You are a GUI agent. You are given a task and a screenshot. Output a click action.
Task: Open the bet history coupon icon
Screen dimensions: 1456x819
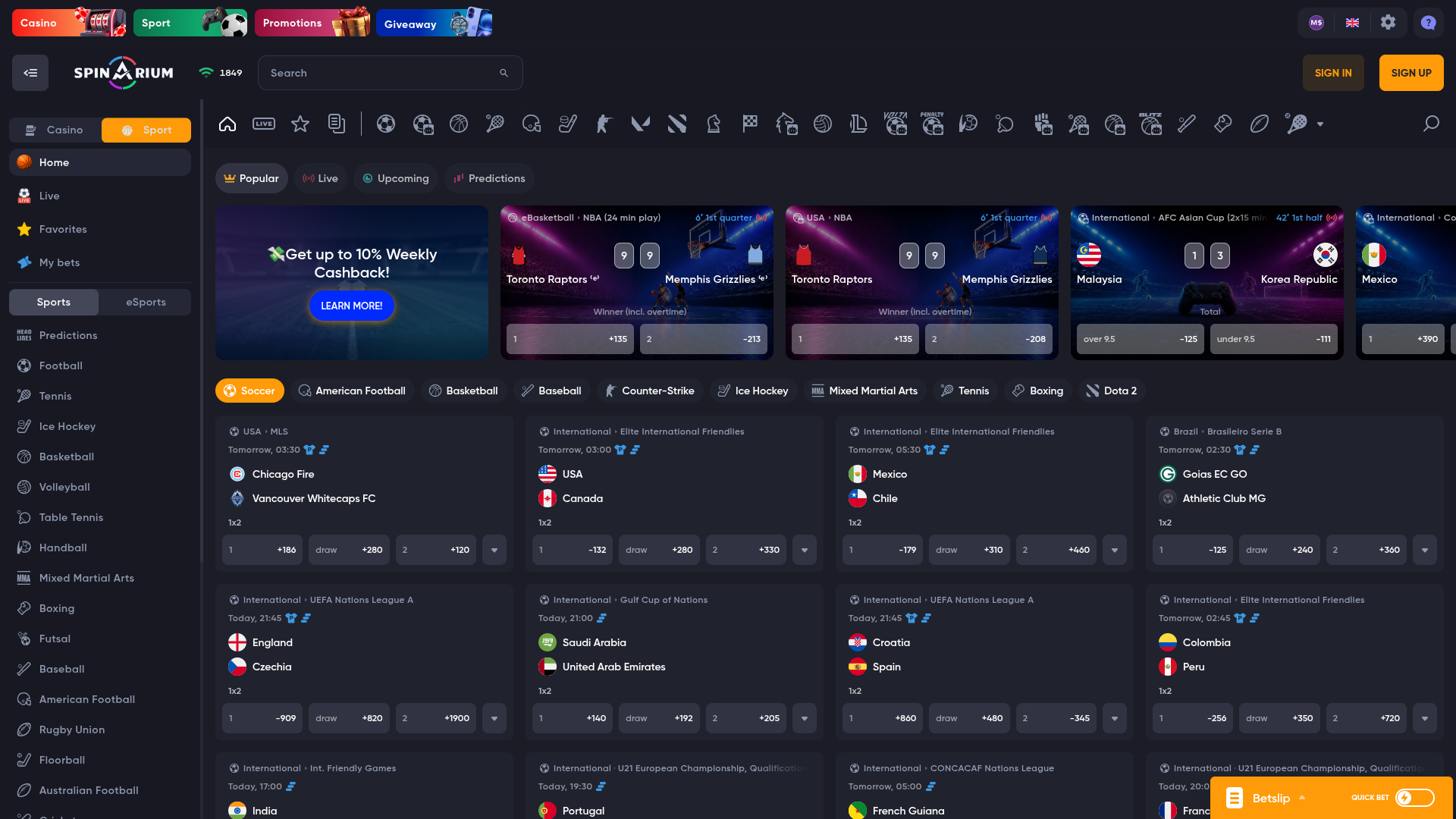[x=337, y=124]
